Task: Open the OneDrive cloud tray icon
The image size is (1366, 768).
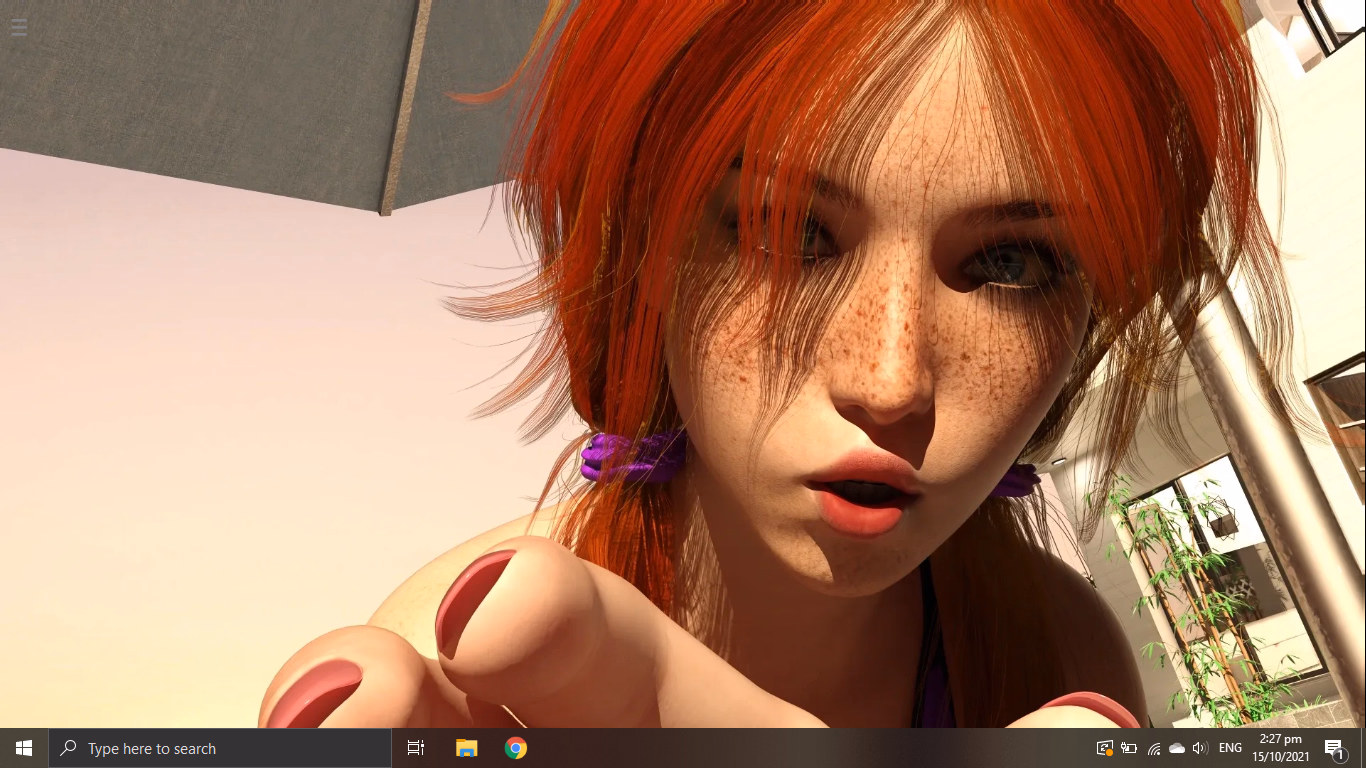Action: [1177, 748]
